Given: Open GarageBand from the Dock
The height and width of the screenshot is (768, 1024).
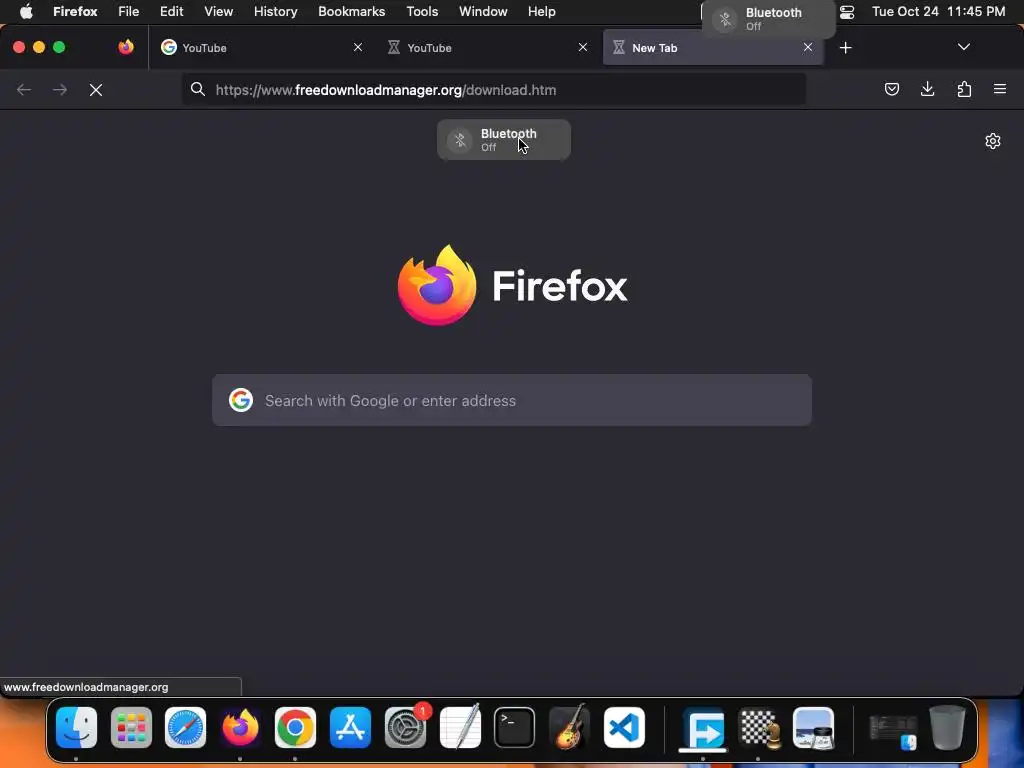Looking at the screenshot, I should pyautogui.click(x=569, y=727).
